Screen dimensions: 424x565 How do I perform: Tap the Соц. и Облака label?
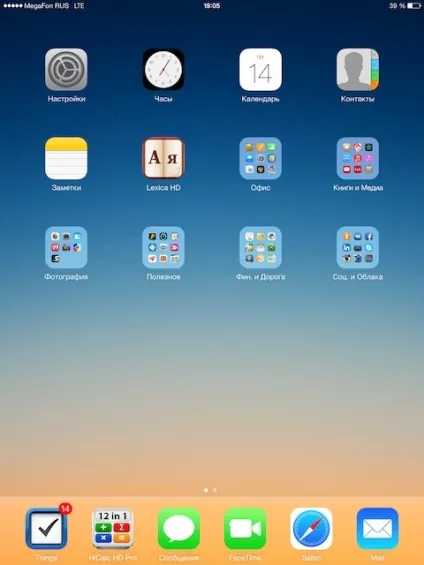coord(358,277)
